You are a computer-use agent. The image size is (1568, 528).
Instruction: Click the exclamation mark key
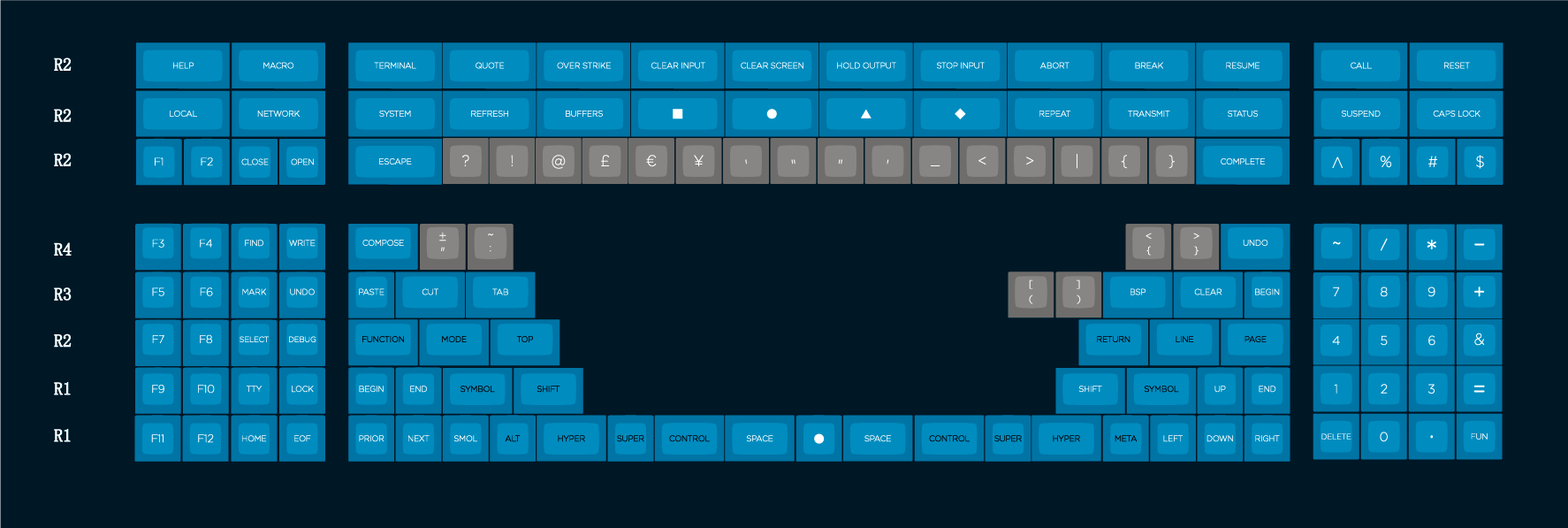pyautogui.click(x=512, y=162)
